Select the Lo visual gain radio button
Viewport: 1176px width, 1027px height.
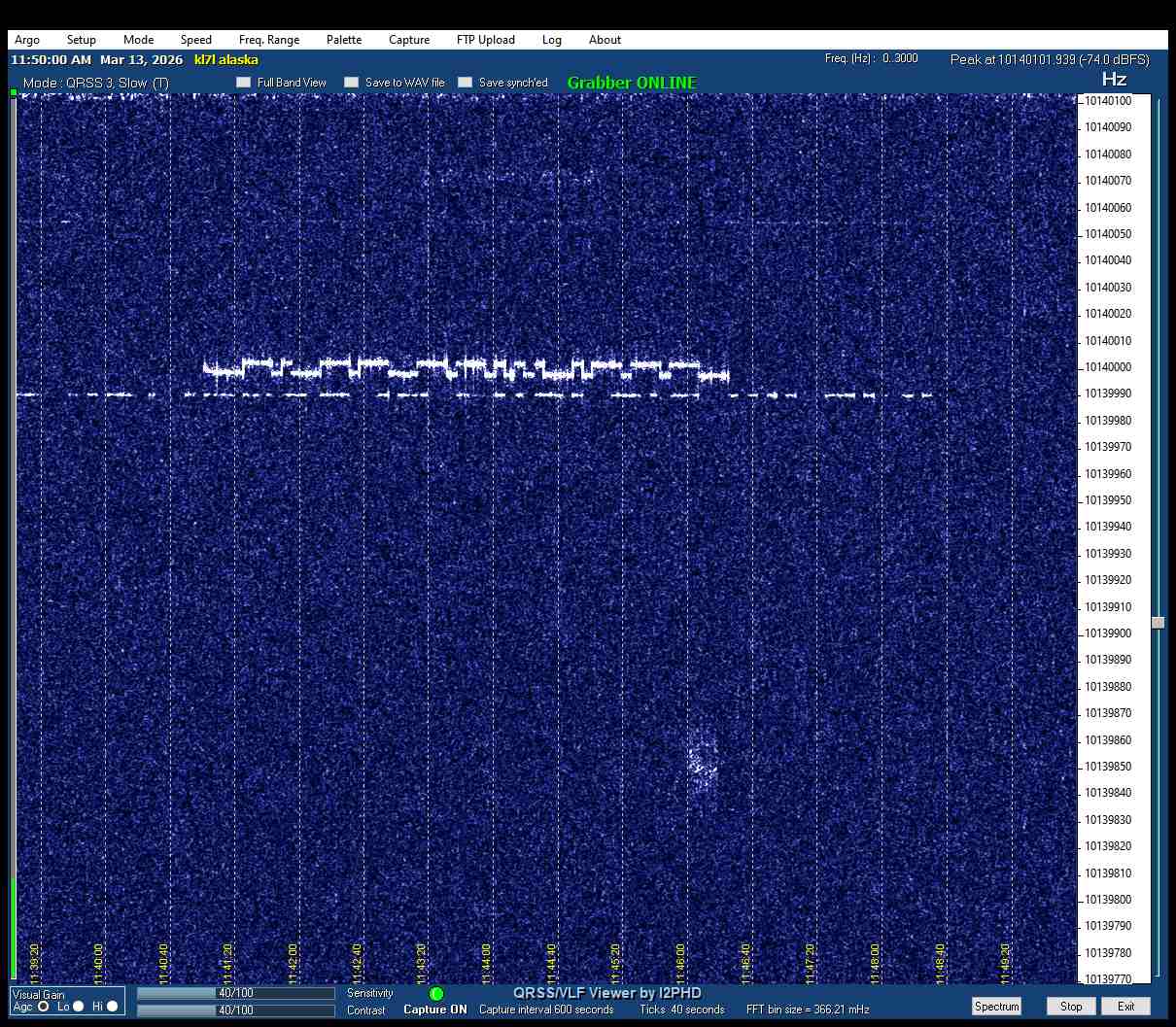click(79, 1007)
